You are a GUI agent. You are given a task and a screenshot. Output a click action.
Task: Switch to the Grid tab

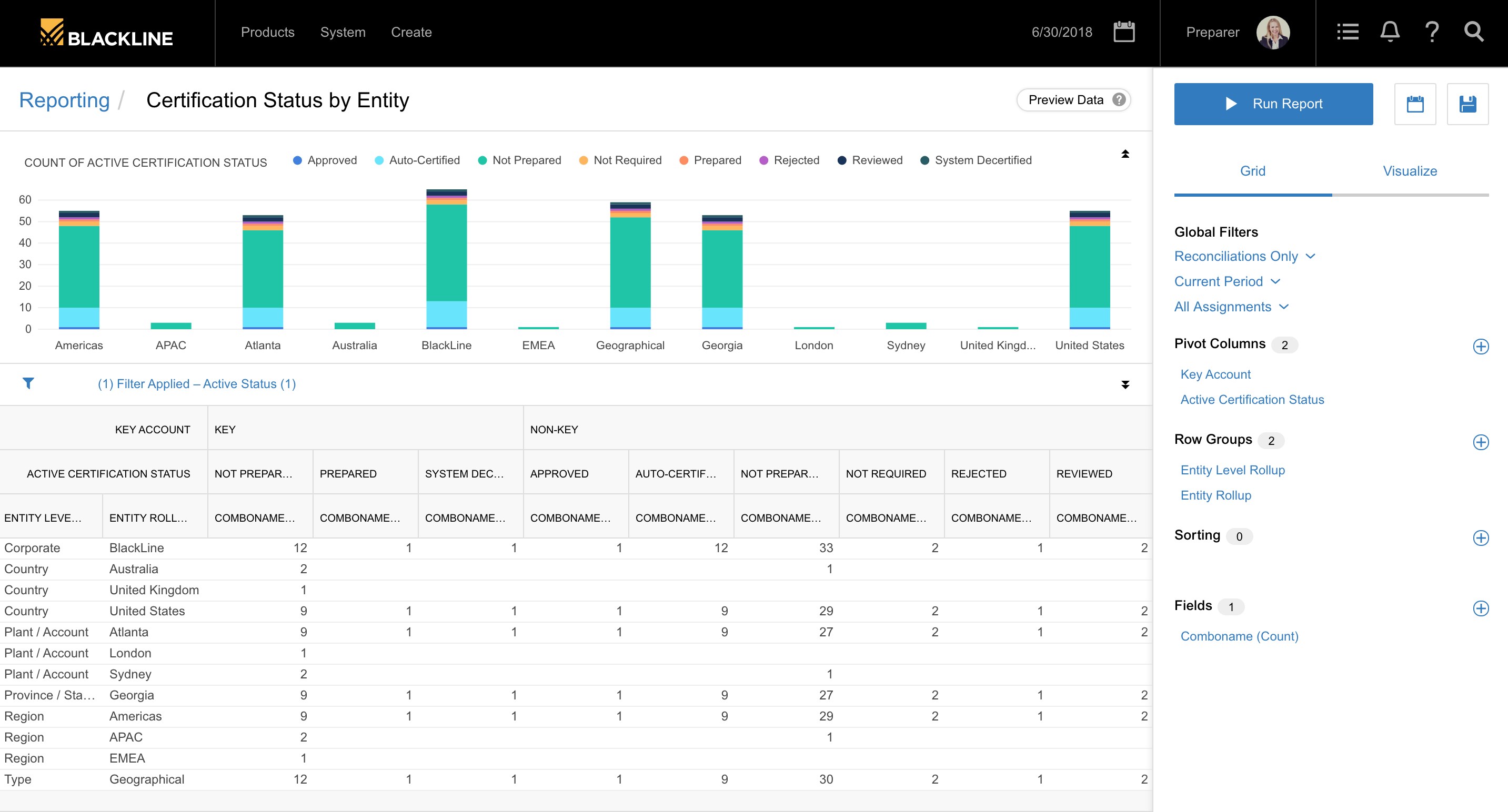tap(1252, 171)
